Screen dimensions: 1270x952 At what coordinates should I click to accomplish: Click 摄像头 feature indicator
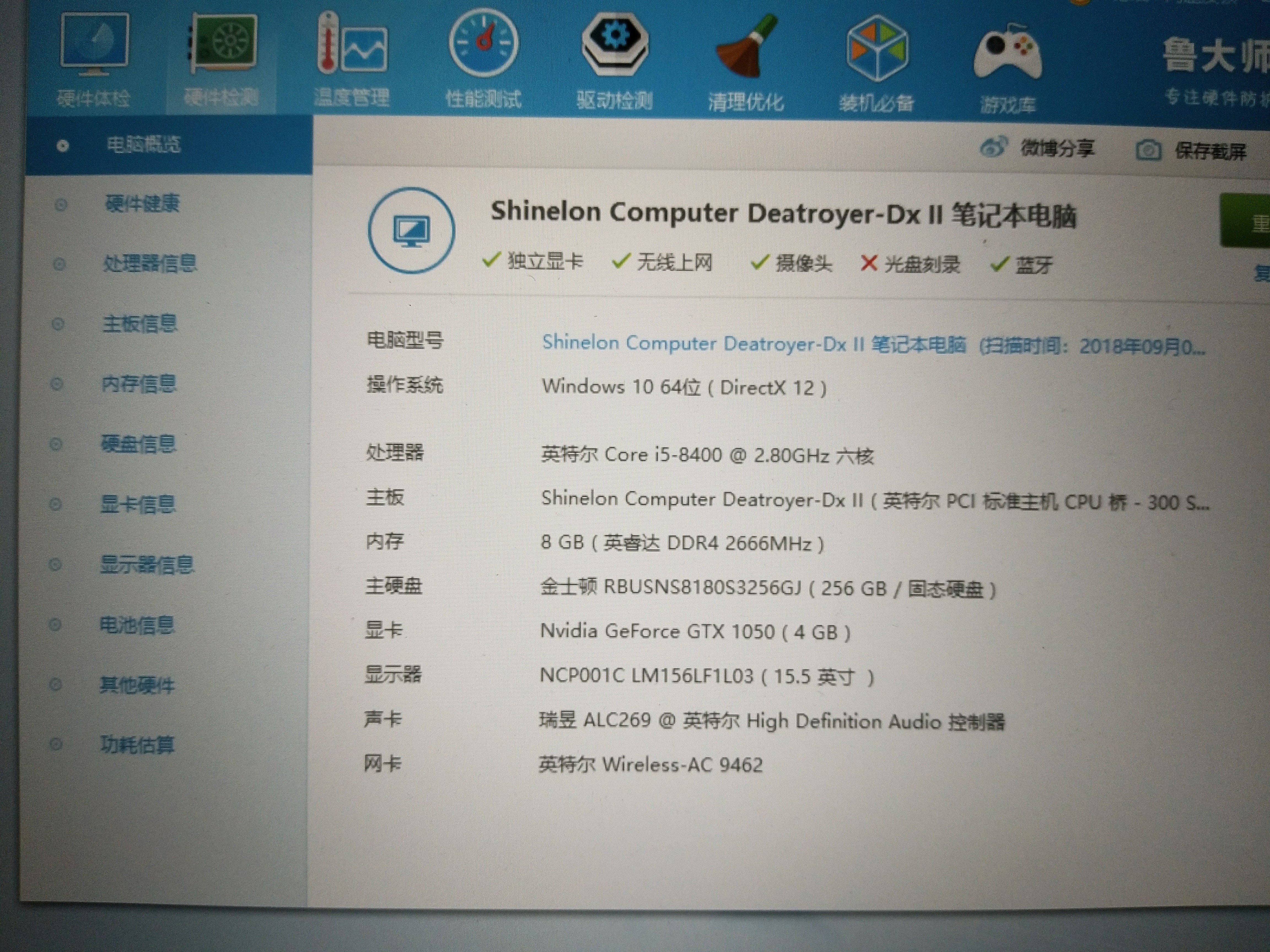pyautogui.click(x=792, y=263)
